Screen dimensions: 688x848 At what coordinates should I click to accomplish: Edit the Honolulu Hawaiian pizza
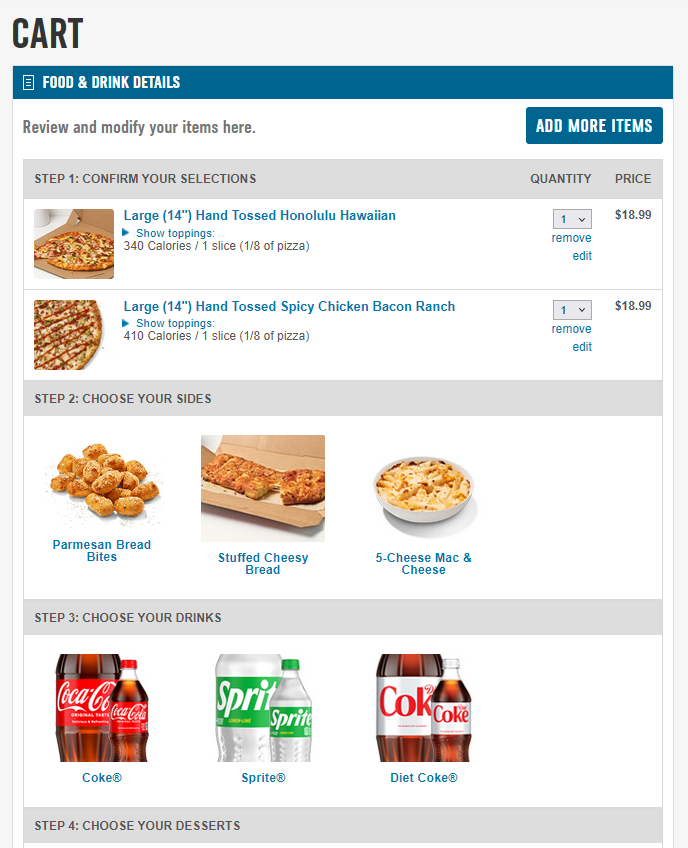(582, 256)
